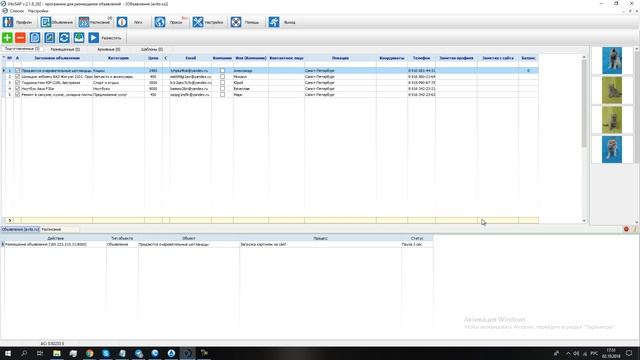Click the green download-tray import icon

(79, 38)
